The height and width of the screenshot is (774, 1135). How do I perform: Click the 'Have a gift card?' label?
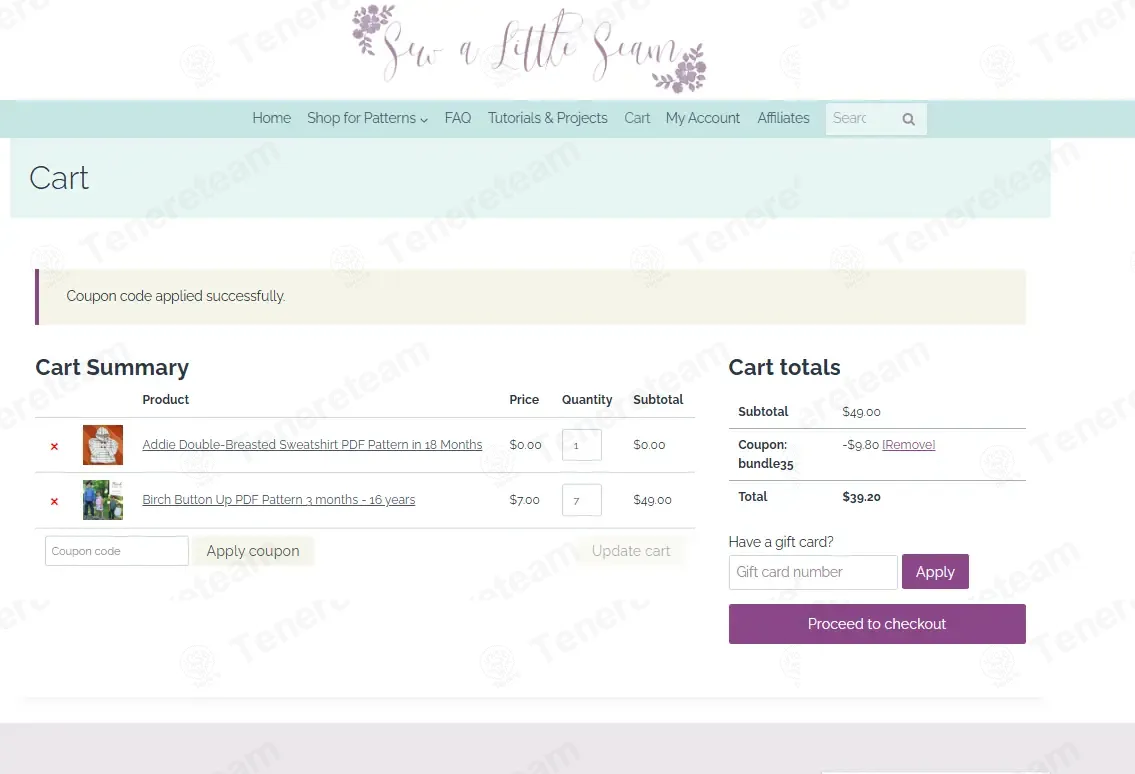point(781,542)
